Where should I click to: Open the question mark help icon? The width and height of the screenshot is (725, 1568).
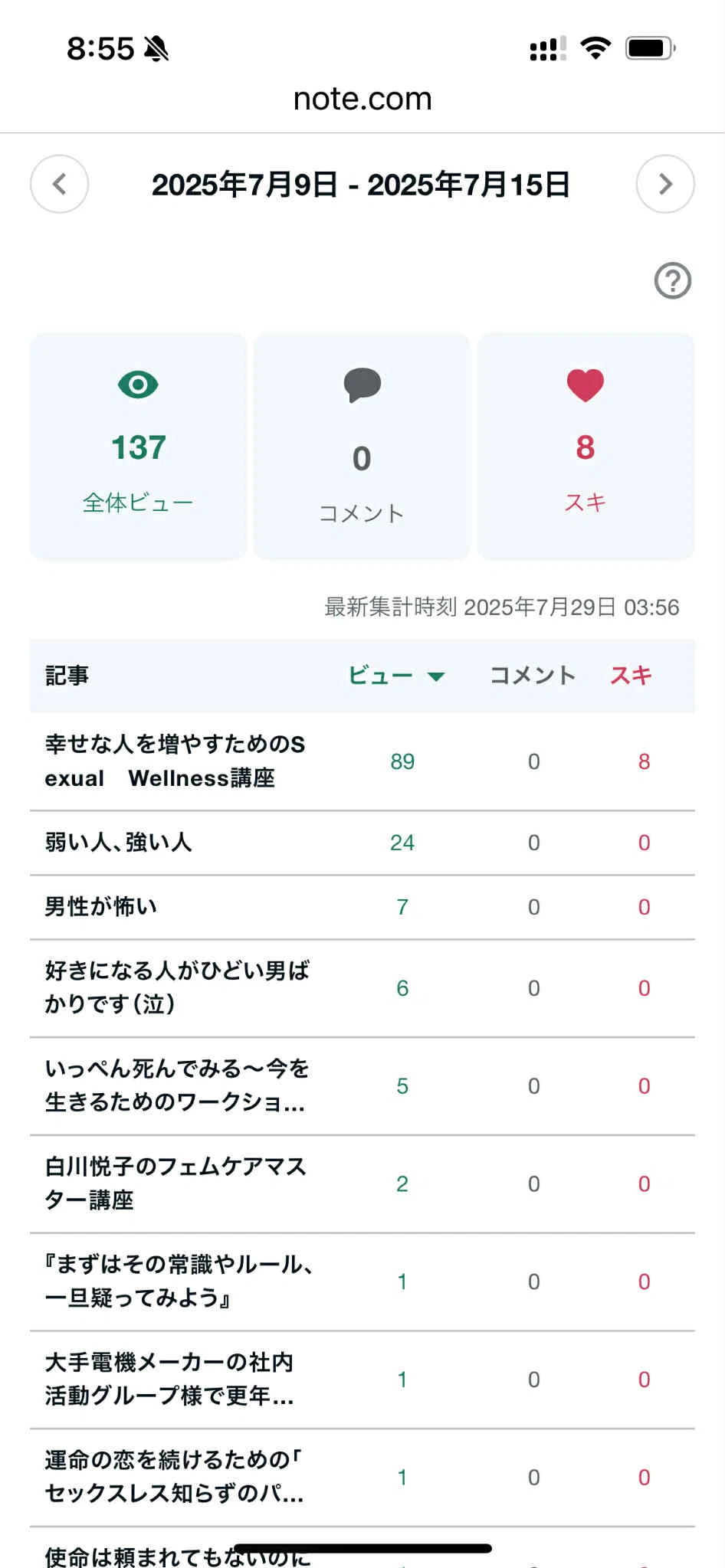(673, 280)
